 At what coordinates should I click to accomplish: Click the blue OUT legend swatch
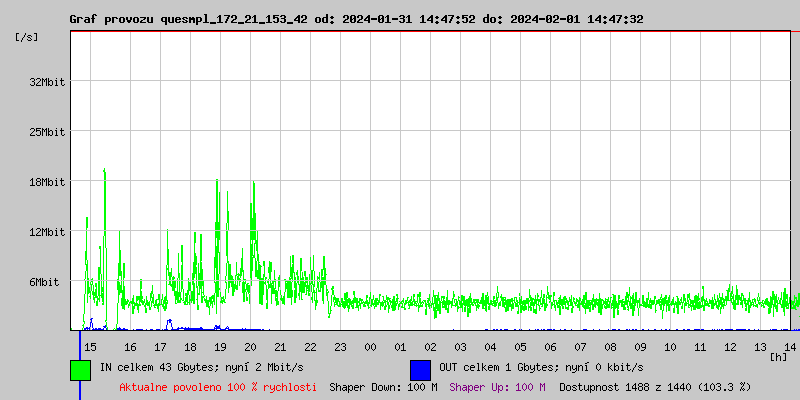click(x=420, y=369)
